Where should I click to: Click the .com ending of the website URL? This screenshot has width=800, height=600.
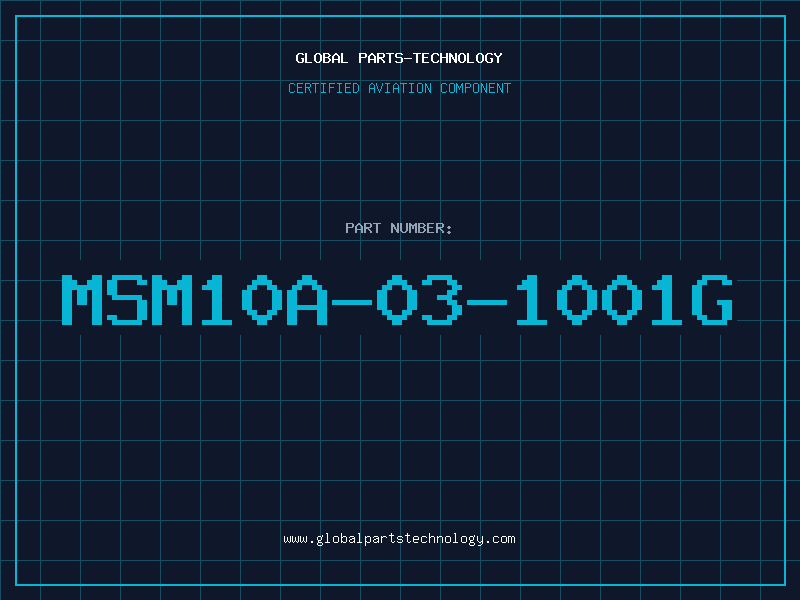coord(500,539)
